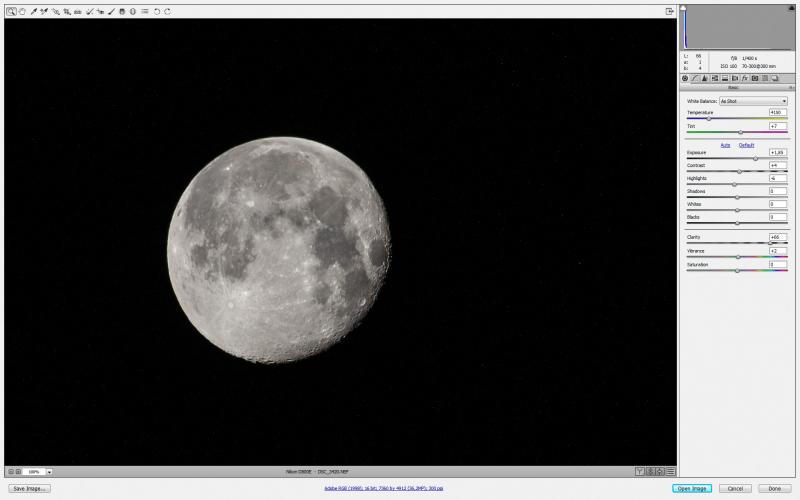
Task: Click the Whites slider handle
Action: pyautogui.click(x=737, y=210)
